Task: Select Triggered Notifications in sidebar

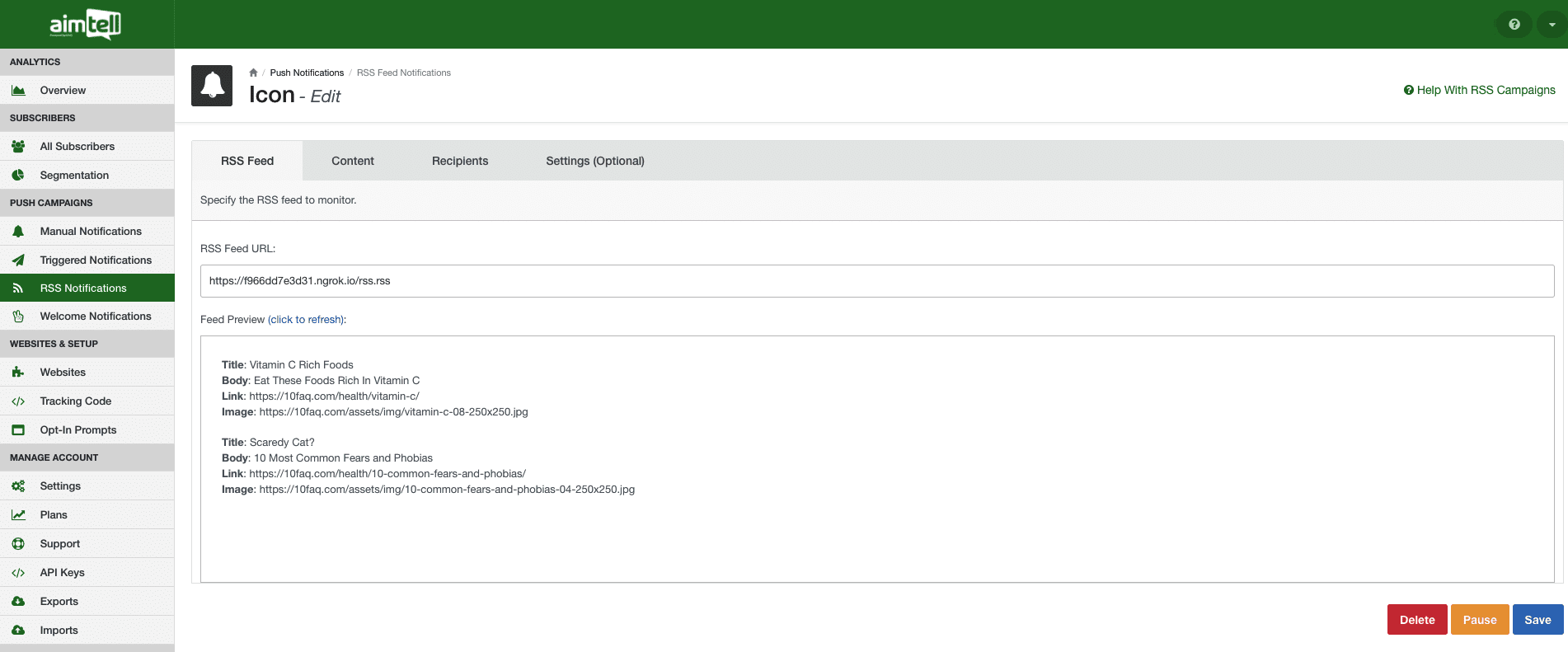Action: [x=96, y=260]
